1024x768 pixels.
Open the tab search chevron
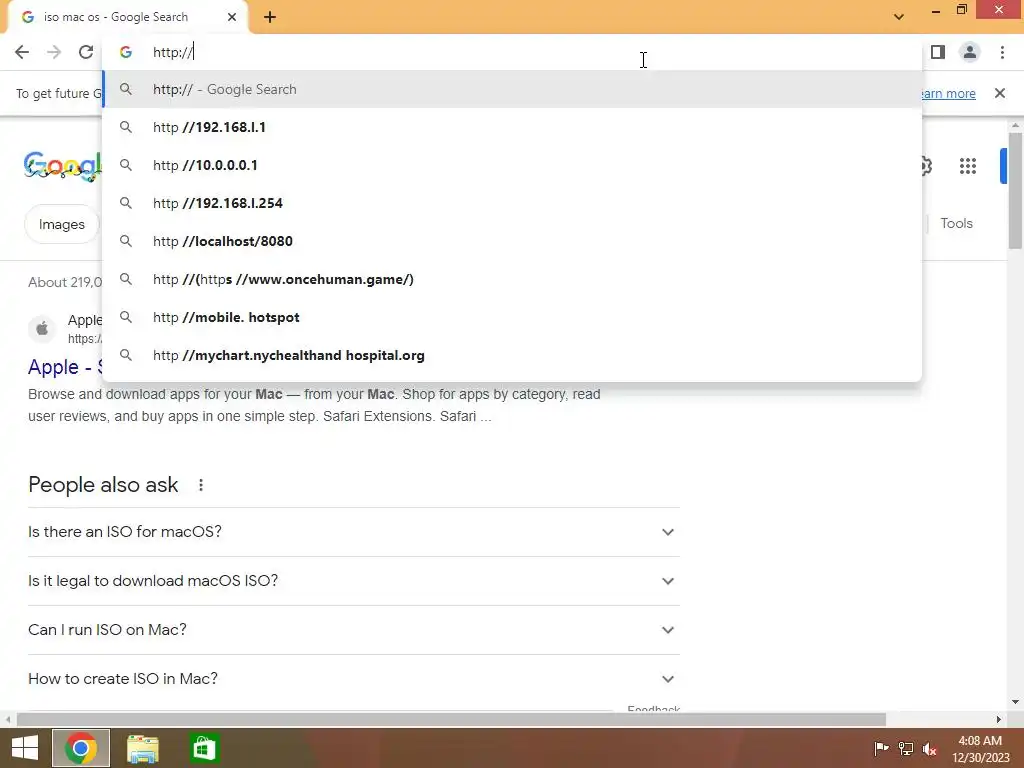(899, 17)
